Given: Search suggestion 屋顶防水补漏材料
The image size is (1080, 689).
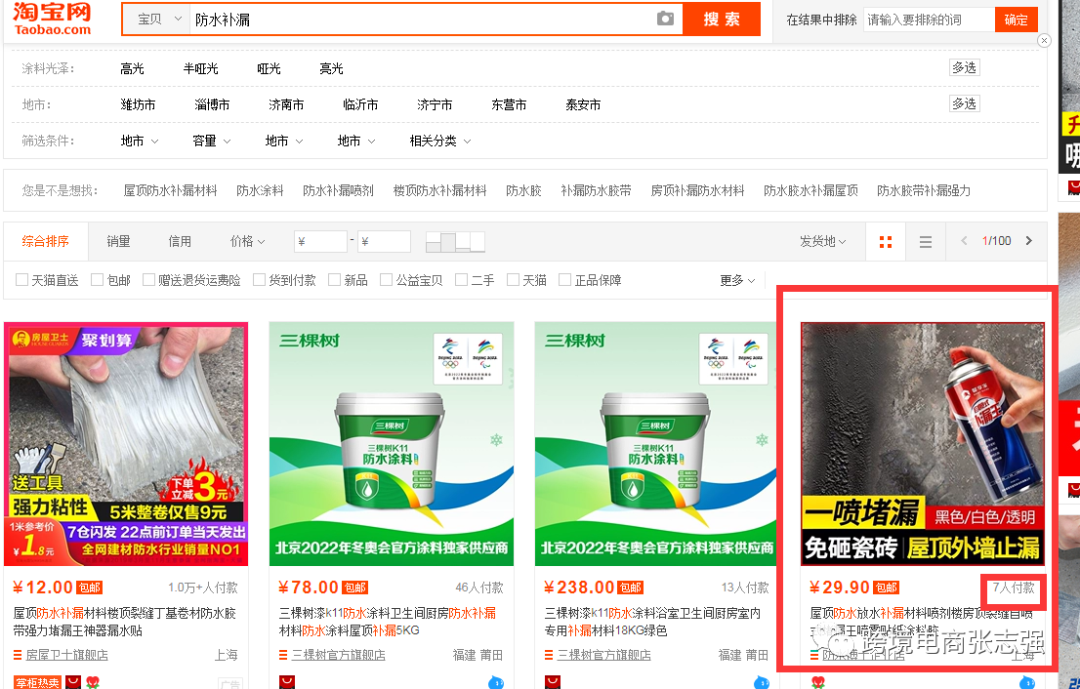Looking at the screenshot, I should (x=170, y=191).
